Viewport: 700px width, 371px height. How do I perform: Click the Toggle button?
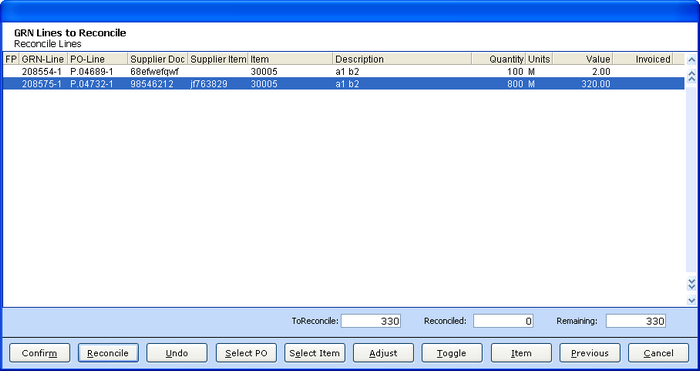[452, 353]
